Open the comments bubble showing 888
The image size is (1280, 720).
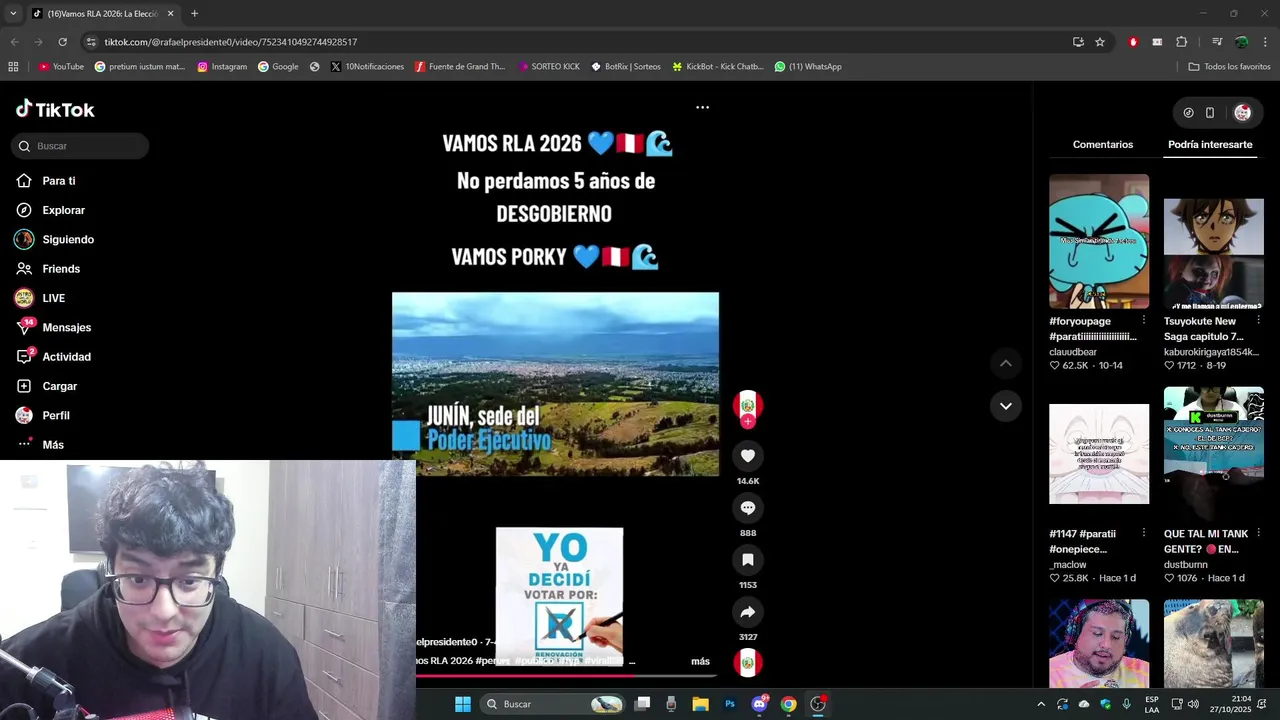pos(747,508)
